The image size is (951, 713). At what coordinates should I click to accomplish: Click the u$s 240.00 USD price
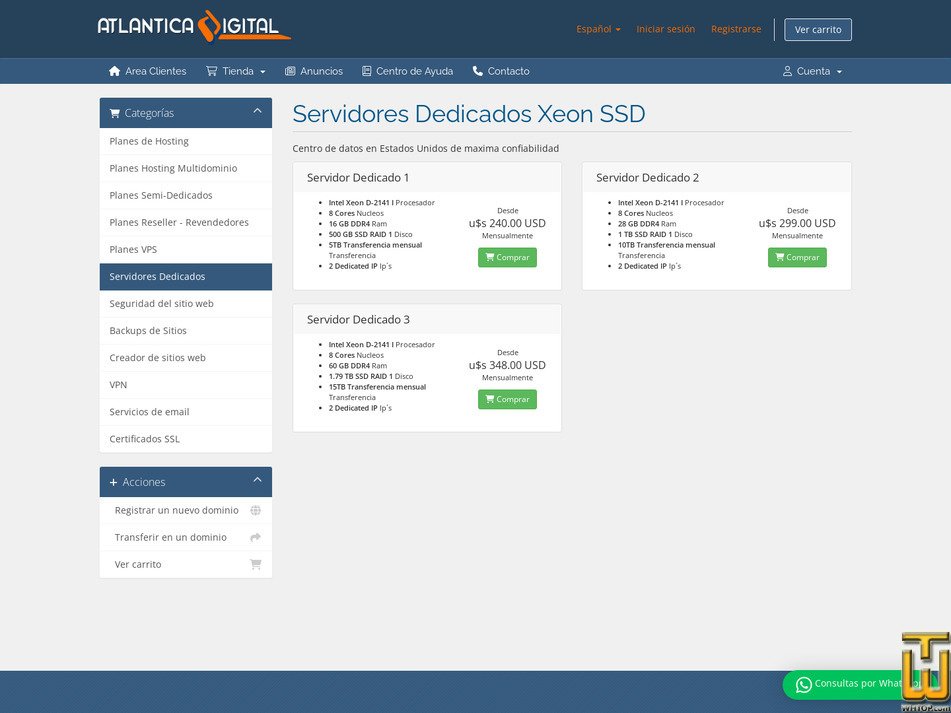coord(507,223)
